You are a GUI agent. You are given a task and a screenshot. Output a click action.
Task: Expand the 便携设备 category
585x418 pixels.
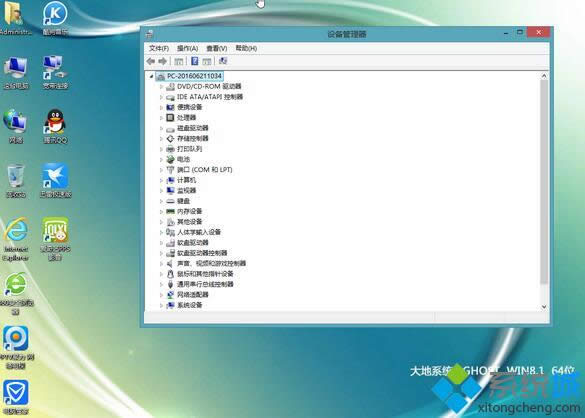[x=161, y=107]
